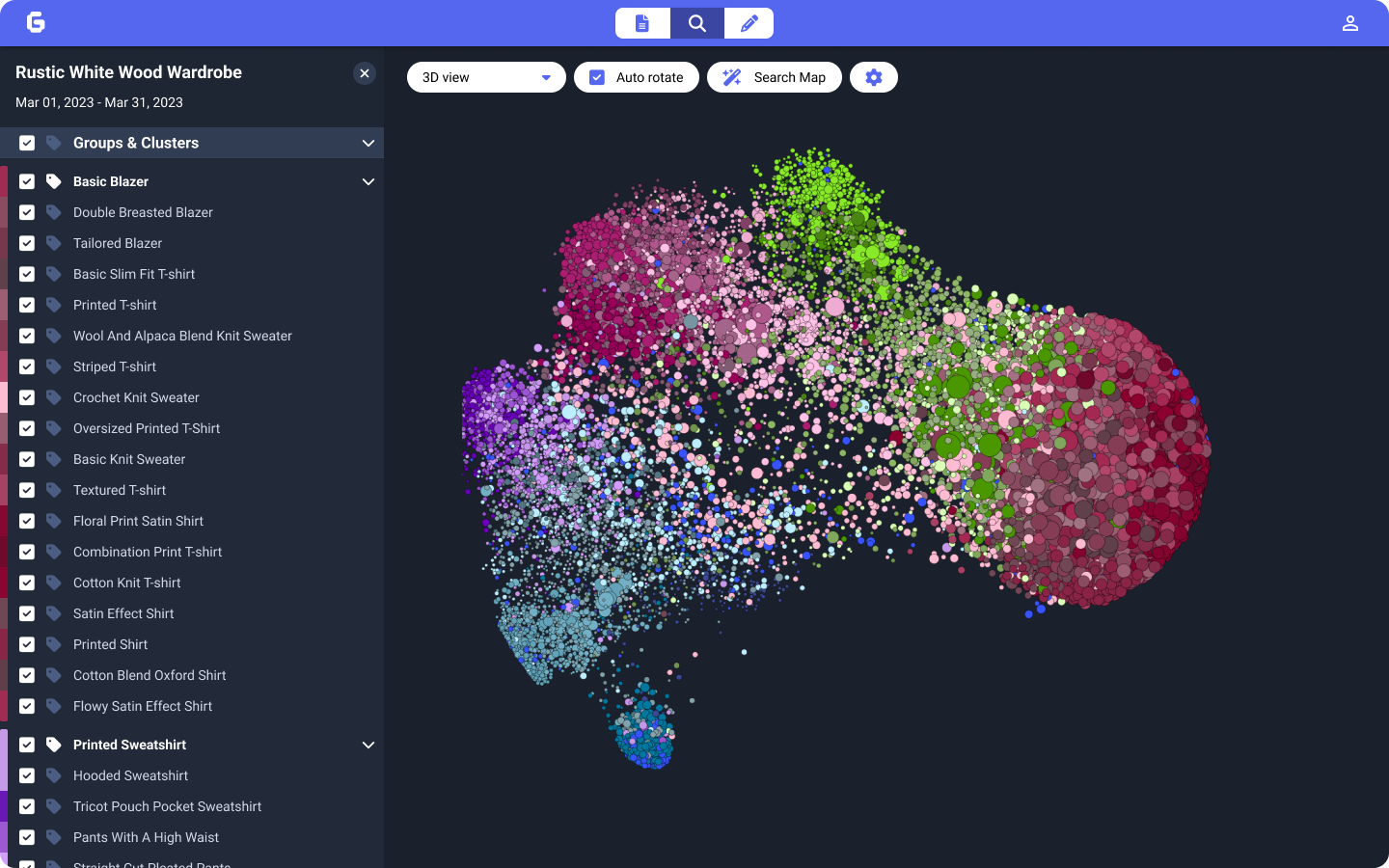Open the 3D view dropdown
The width and height of the screenshot is (1389, 868).
tap(486, 77)
